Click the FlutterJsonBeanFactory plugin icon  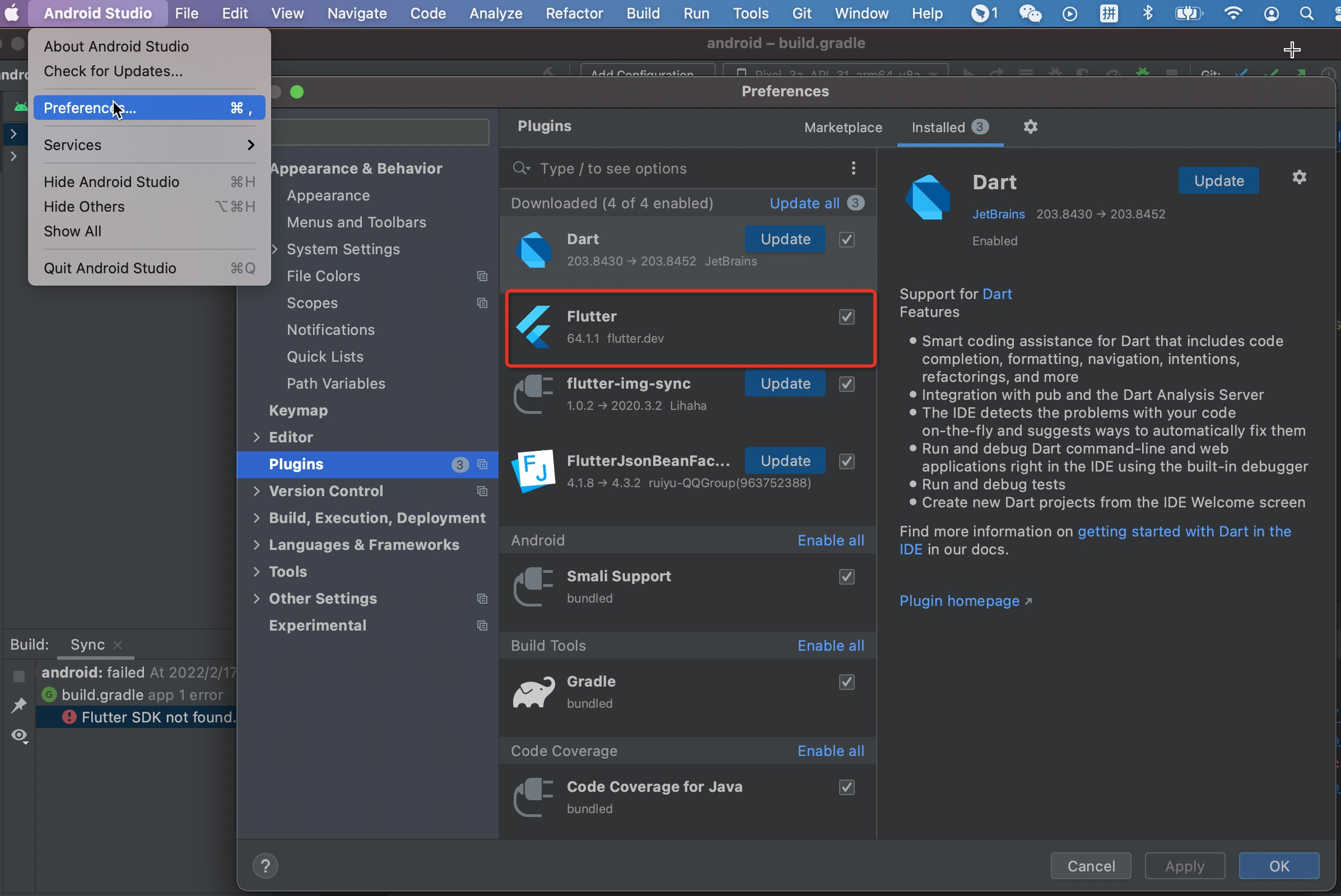pyautogui.click(x=533, y=470)
